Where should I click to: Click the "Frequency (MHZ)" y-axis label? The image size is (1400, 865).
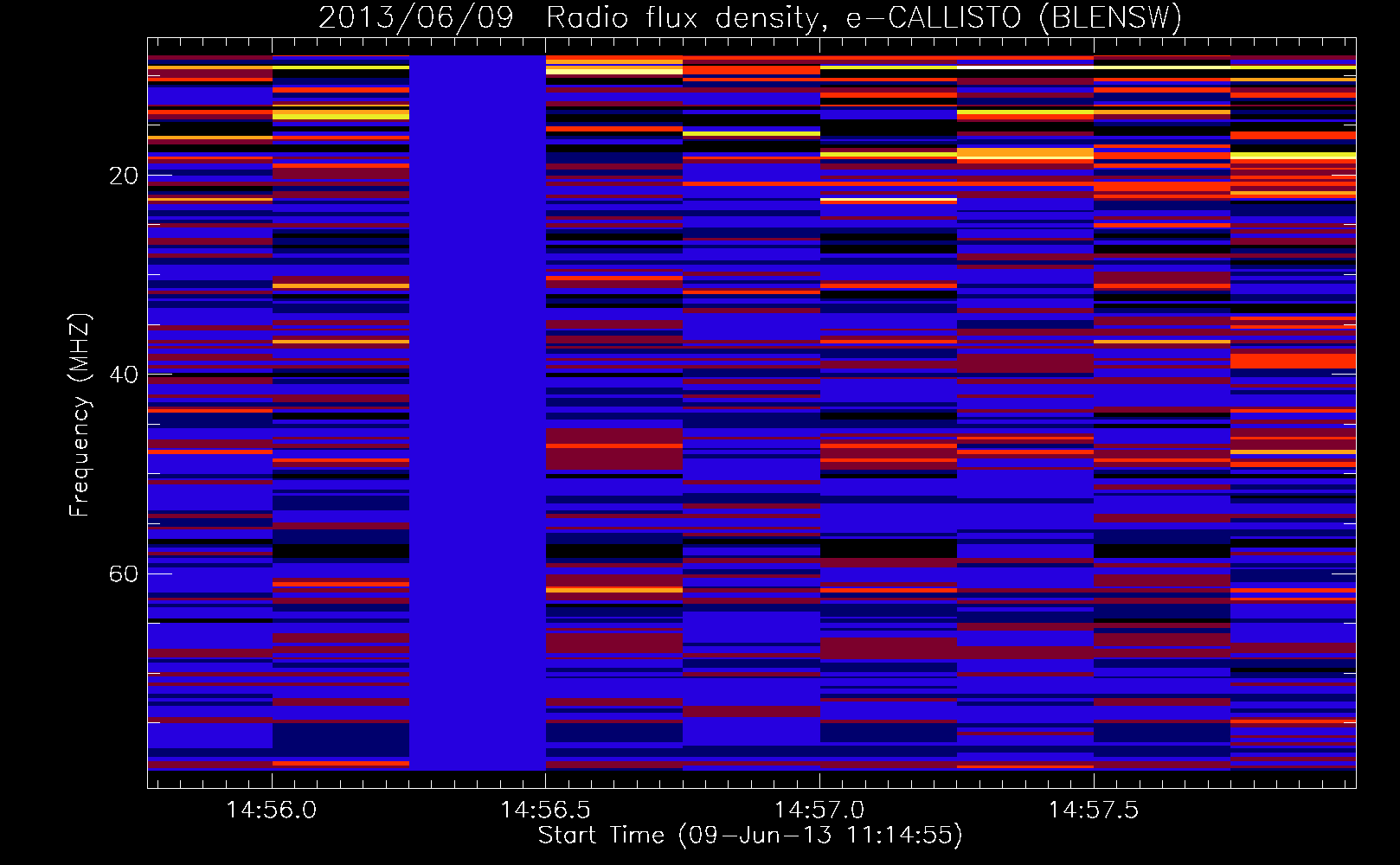(80, 414)
